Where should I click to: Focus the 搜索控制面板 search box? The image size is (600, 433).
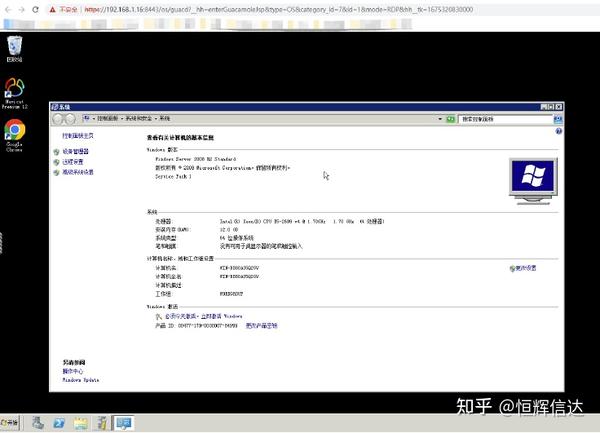506,119
